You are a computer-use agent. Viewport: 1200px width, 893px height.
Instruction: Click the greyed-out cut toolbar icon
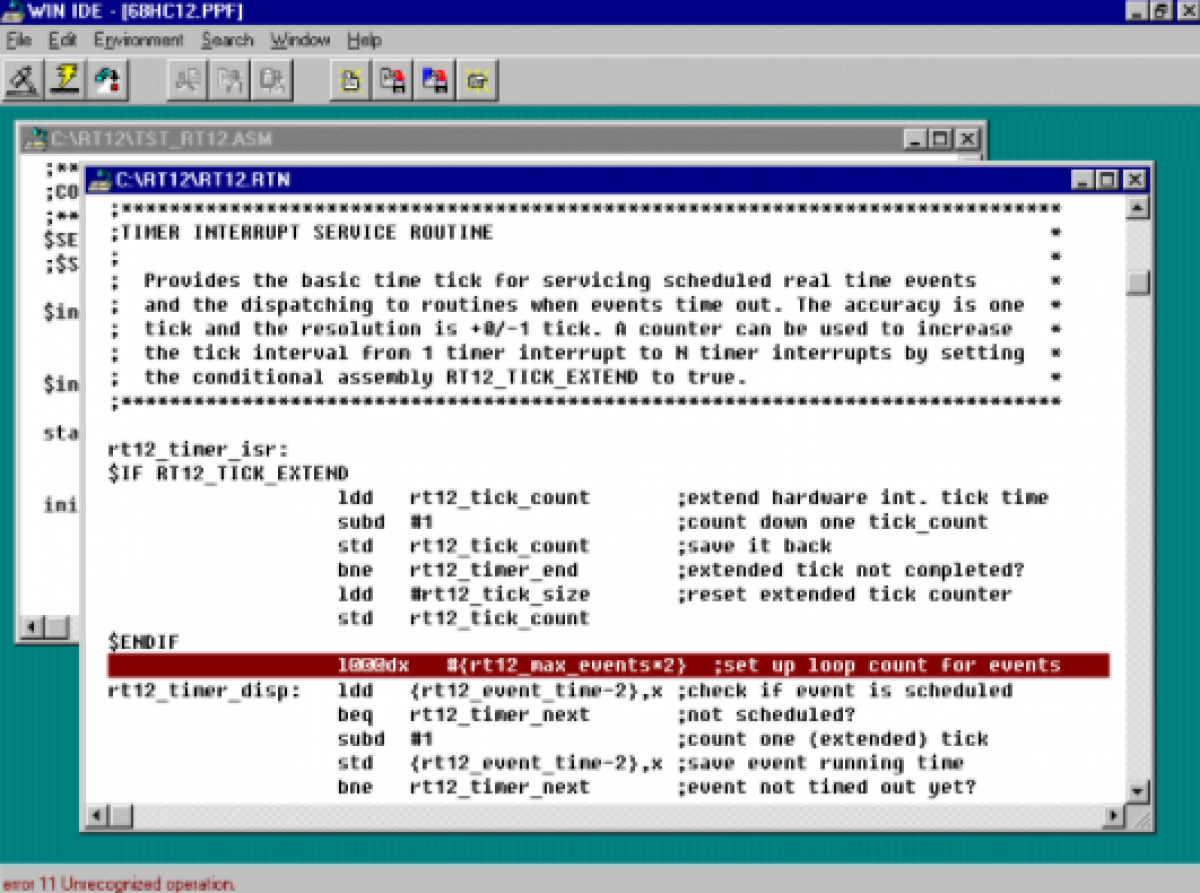coord(187,80)
